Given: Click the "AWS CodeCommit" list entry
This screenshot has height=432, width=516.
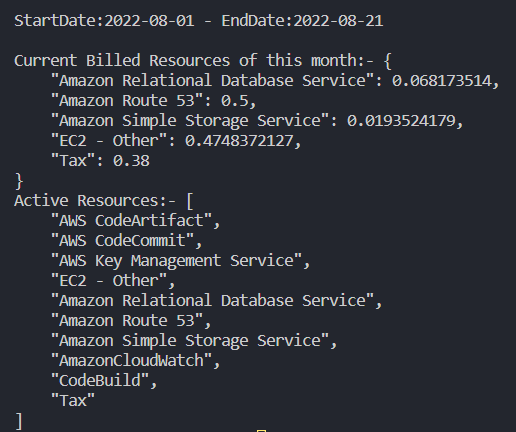Looking at the screenshot, I should point(122,241).
